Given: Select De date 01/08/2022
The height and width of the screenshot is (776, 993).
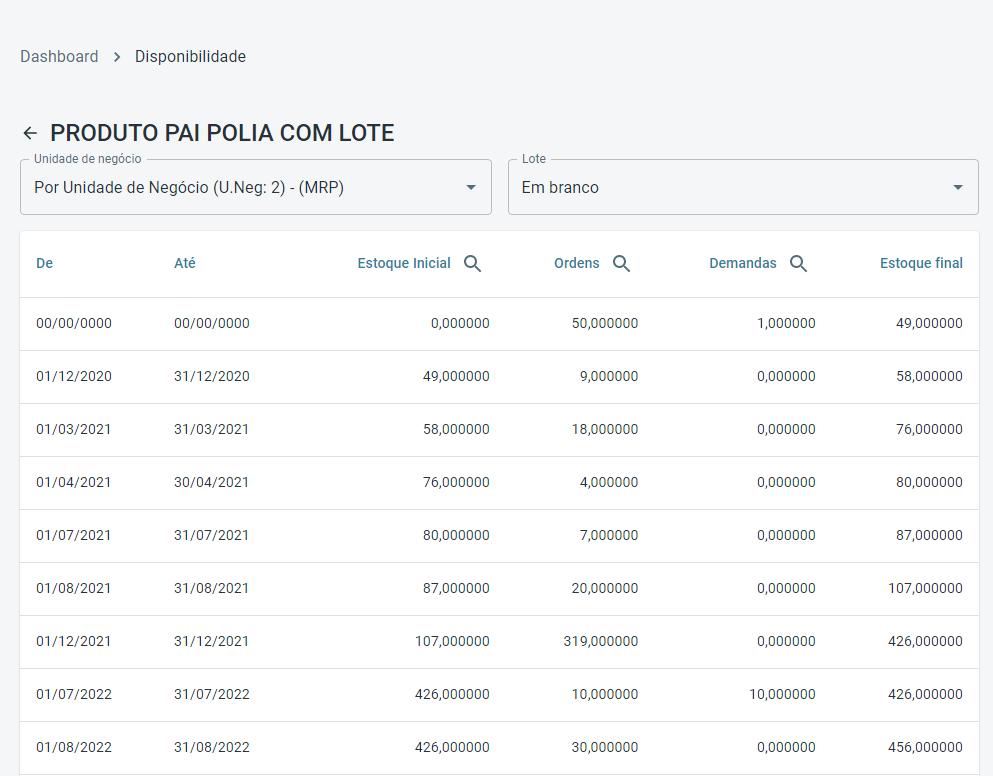Looking at the screenshot, I should pos(74,747).
